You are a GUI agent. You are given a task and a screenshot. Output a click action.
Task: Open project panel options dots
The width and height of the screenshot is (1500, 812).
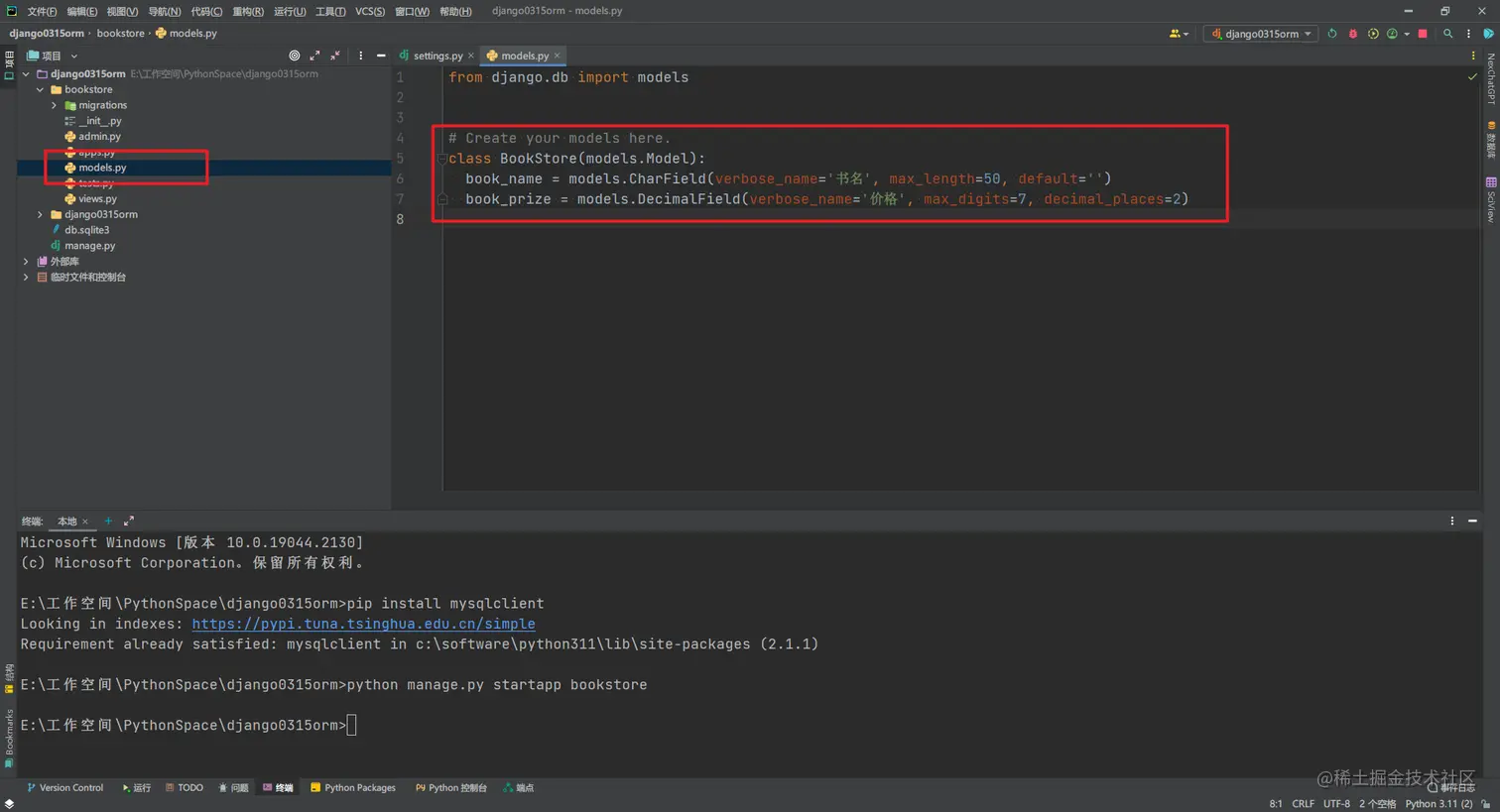[x=360, y=56]
